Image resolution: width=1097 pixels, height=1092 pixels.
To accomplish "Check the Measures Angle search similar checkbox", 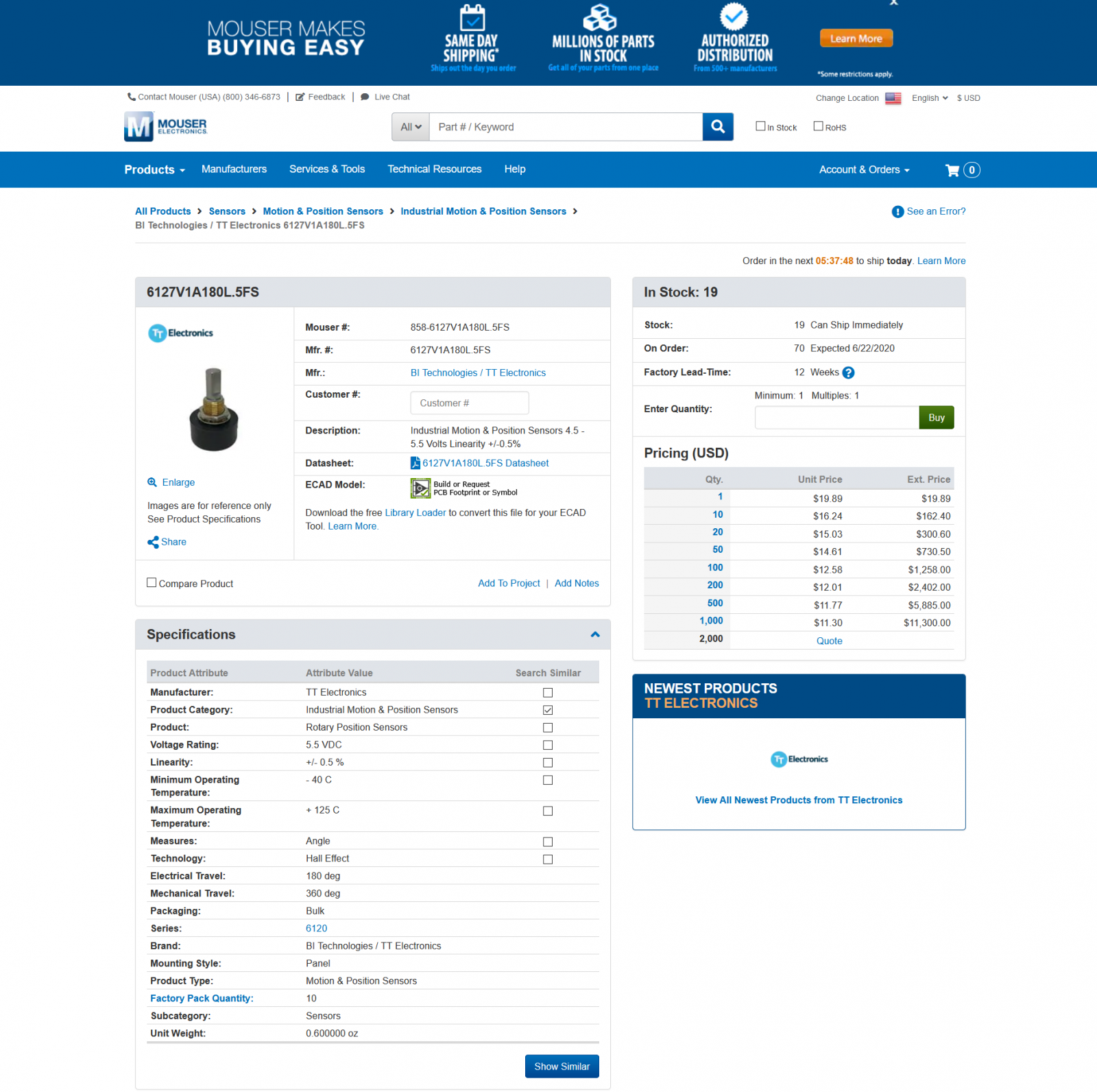I will (548, 842).
